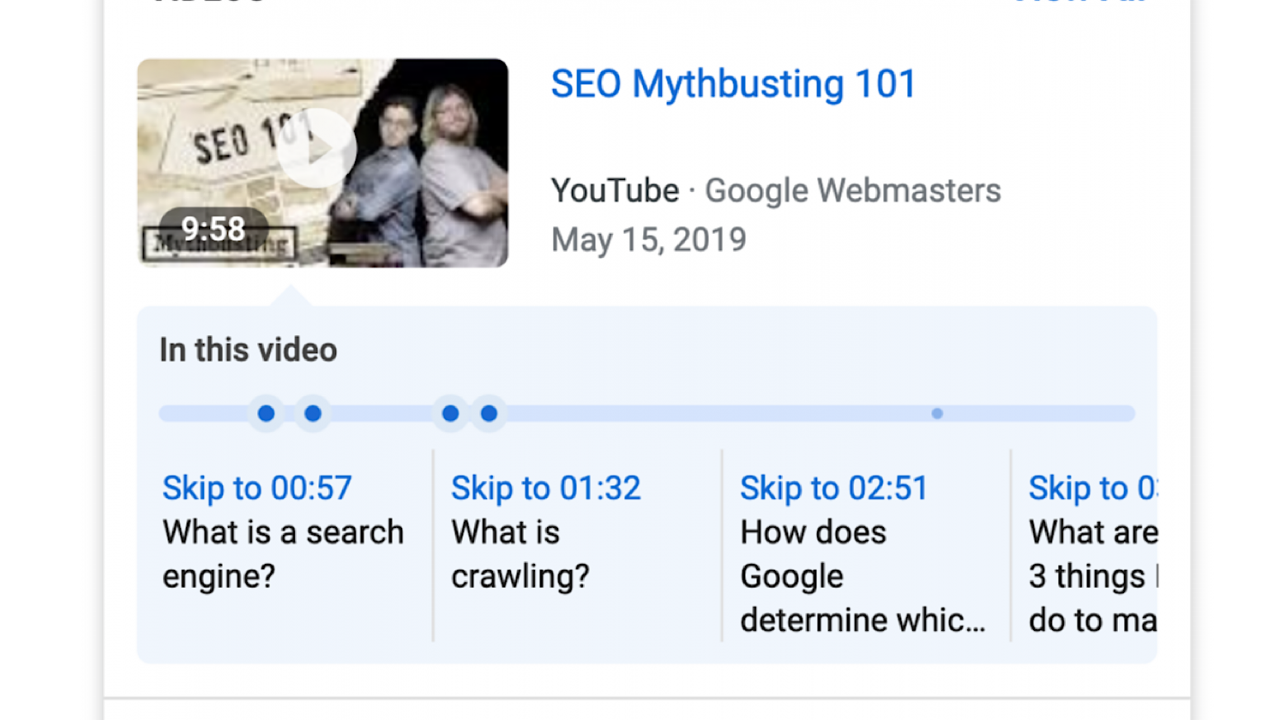1280x720 pixels.
Task: Select the "What is crawling?" segment text
Action: [520, 554]
